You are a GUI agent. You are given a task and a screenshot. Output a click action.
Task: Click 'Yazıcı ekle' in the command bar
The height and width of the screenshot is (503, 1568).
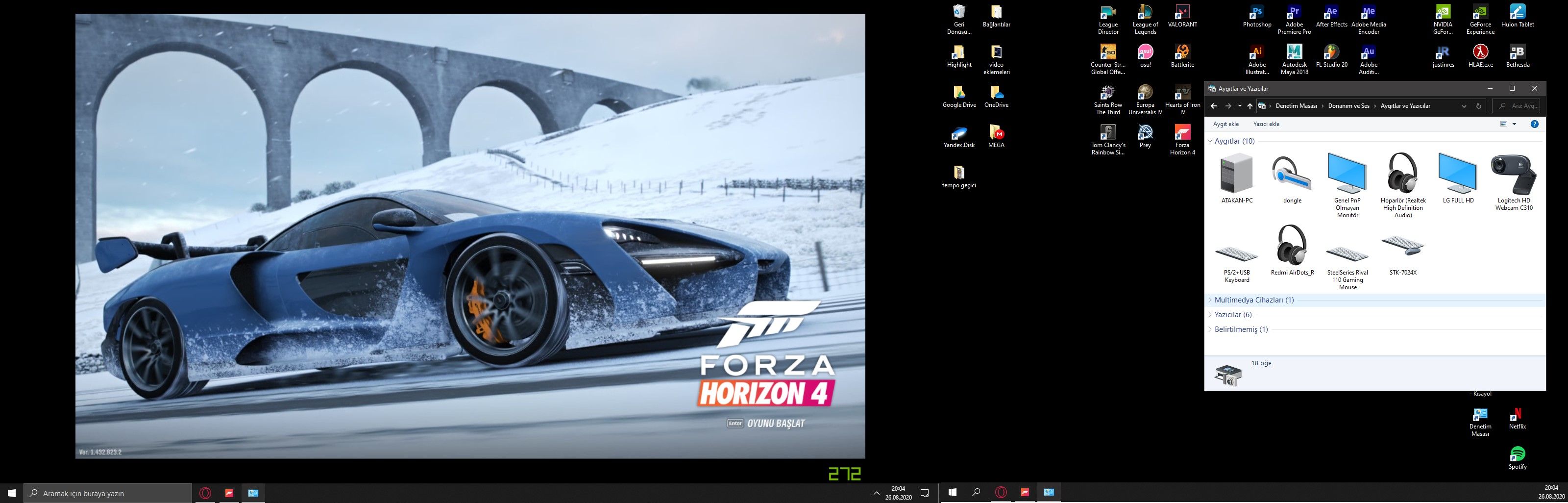coord(1266,124)
